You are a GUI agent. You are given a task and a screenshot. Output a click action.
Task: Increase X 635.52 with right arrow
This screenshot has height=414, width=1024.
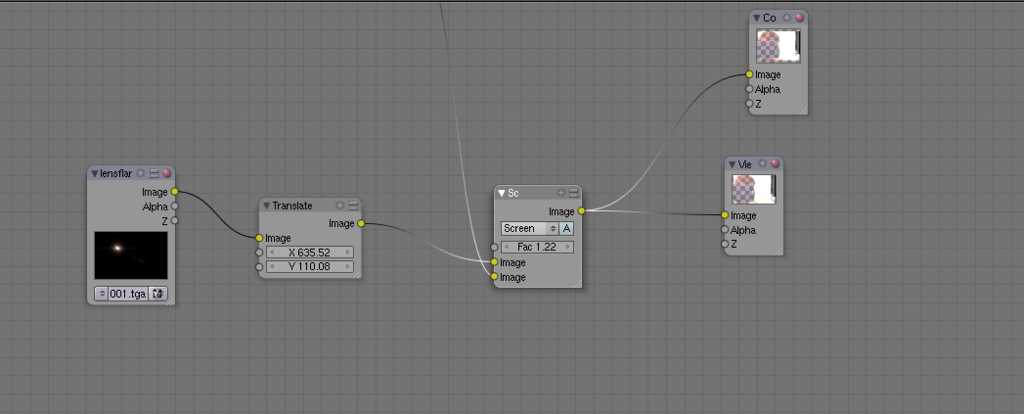pyautogui.click(x=347, y=253)
